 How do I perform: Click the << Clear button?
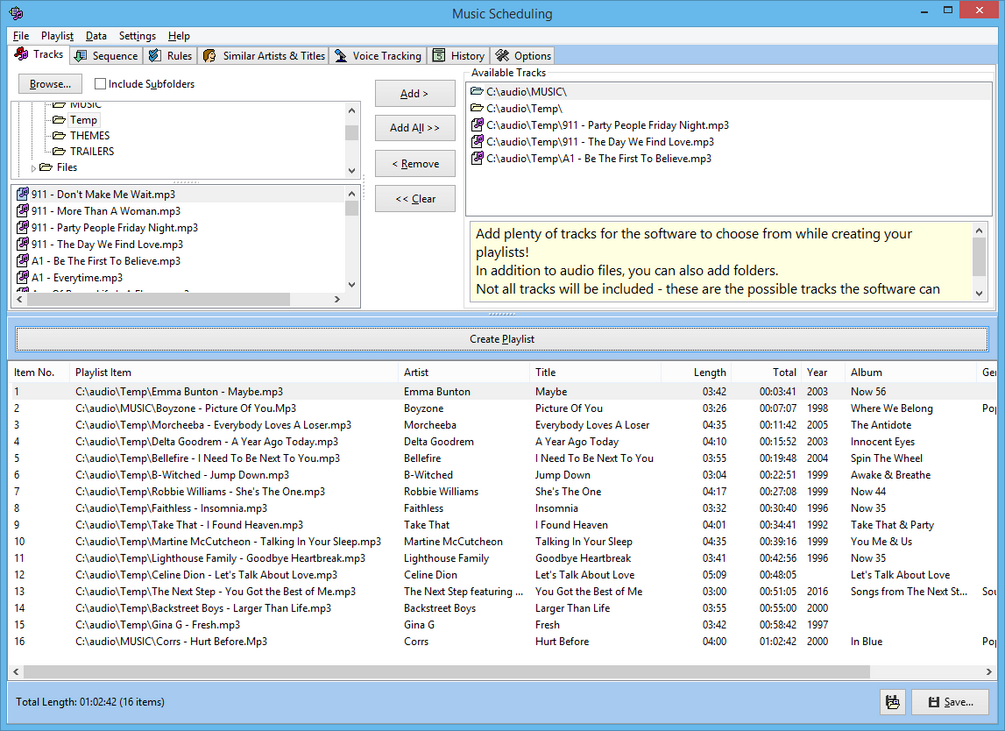(x=415, y=199)
